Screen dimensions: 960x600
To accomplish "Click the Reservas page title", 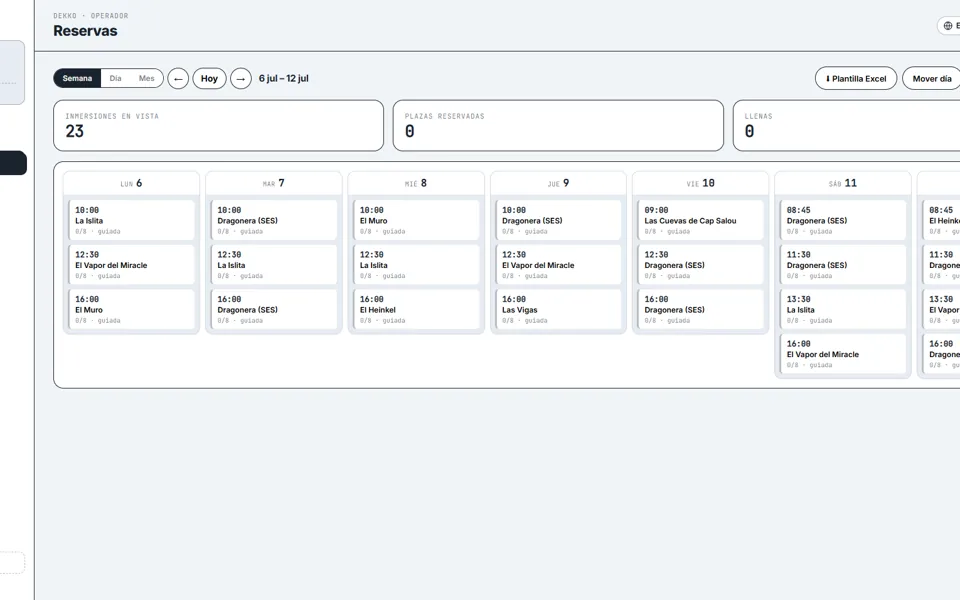I will pos(85,31).
